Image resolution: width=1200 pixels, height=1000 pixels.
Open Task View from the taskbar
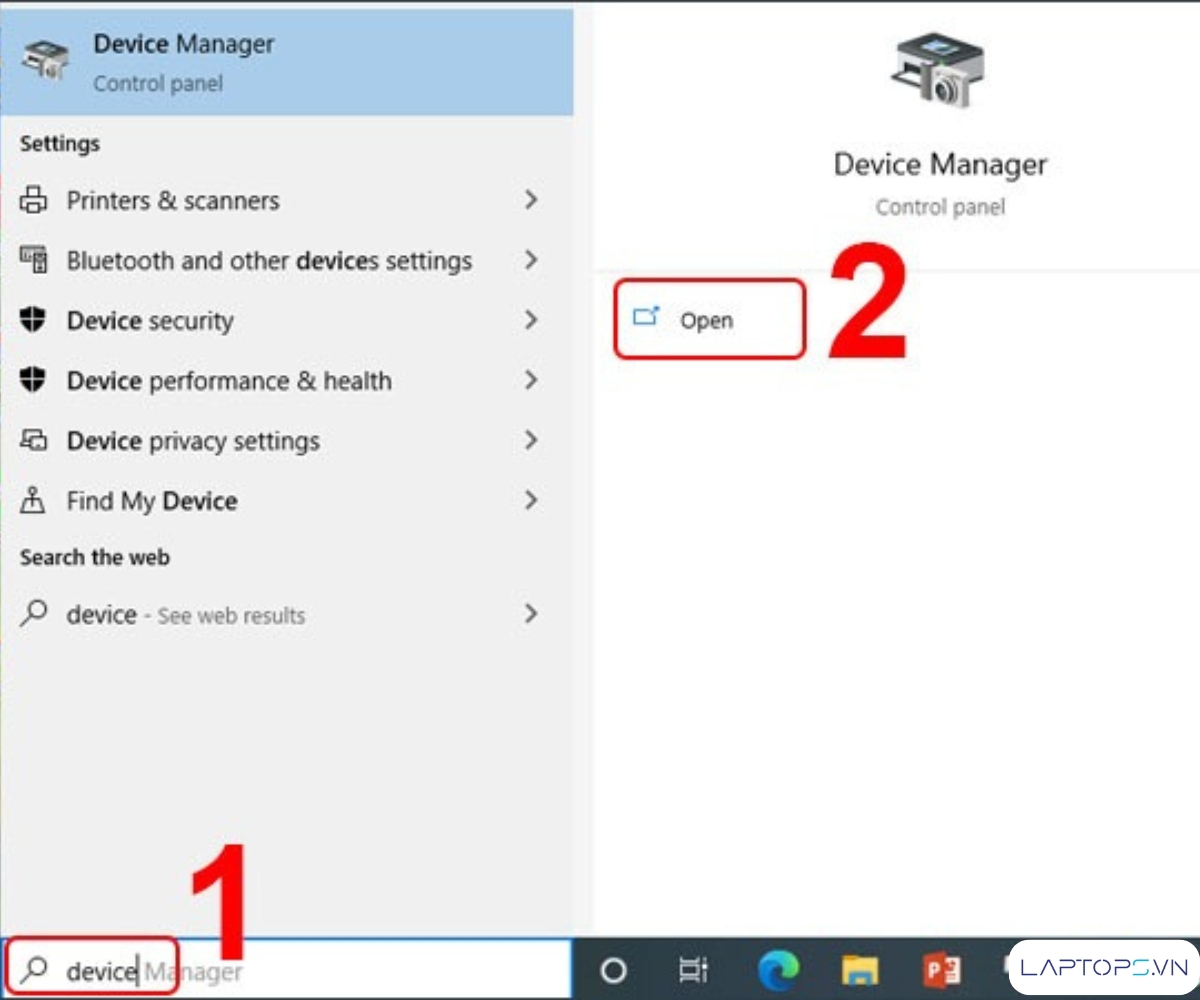pos(693,970)
